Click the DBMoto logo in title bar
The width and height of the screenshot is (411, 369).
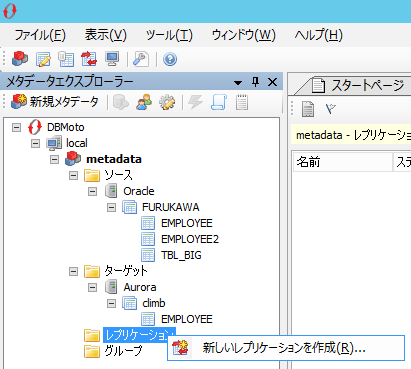tap(10, 11)
